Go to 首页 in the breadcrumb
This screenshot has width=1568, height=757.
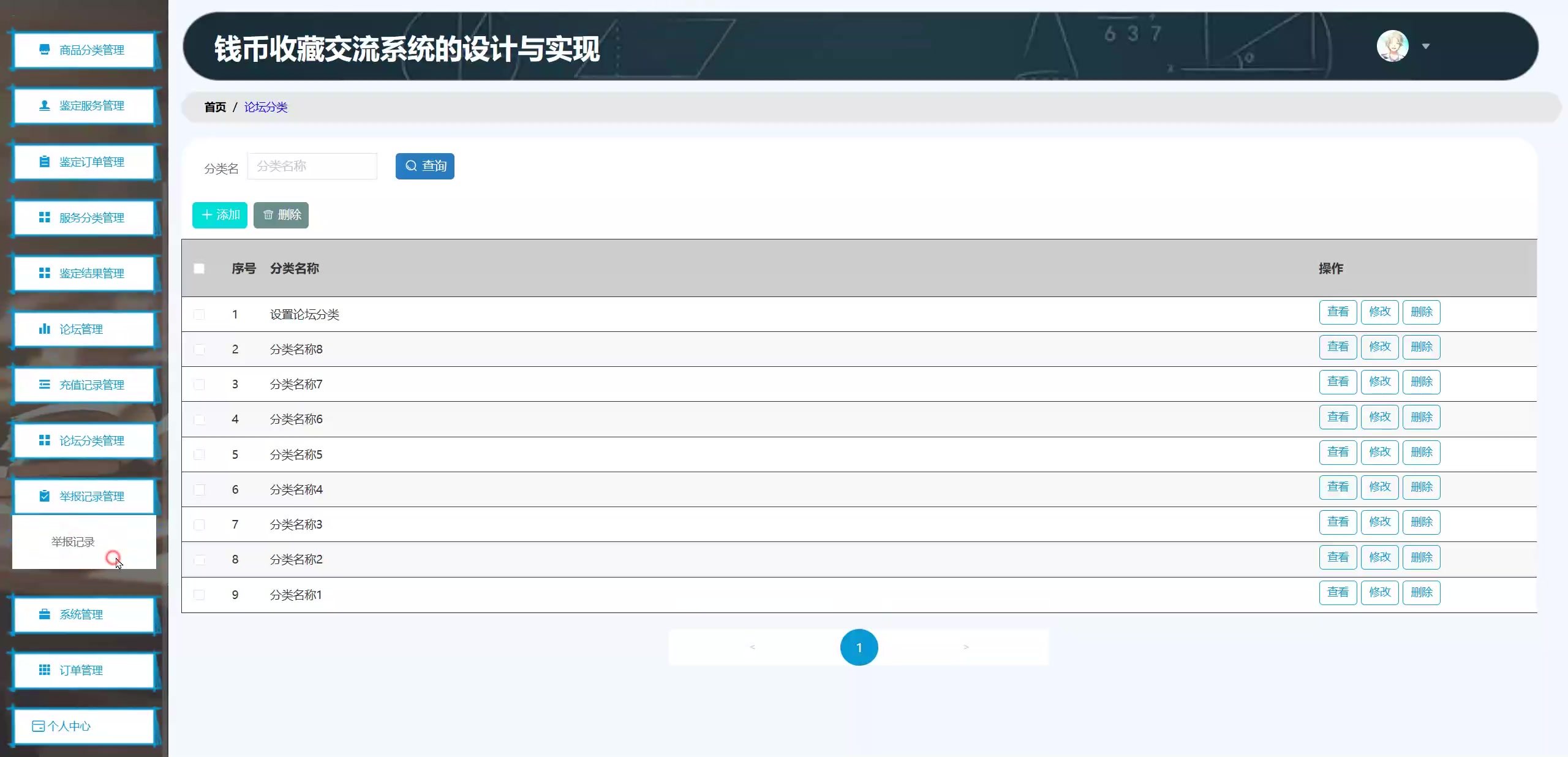[x=215, y=107]
